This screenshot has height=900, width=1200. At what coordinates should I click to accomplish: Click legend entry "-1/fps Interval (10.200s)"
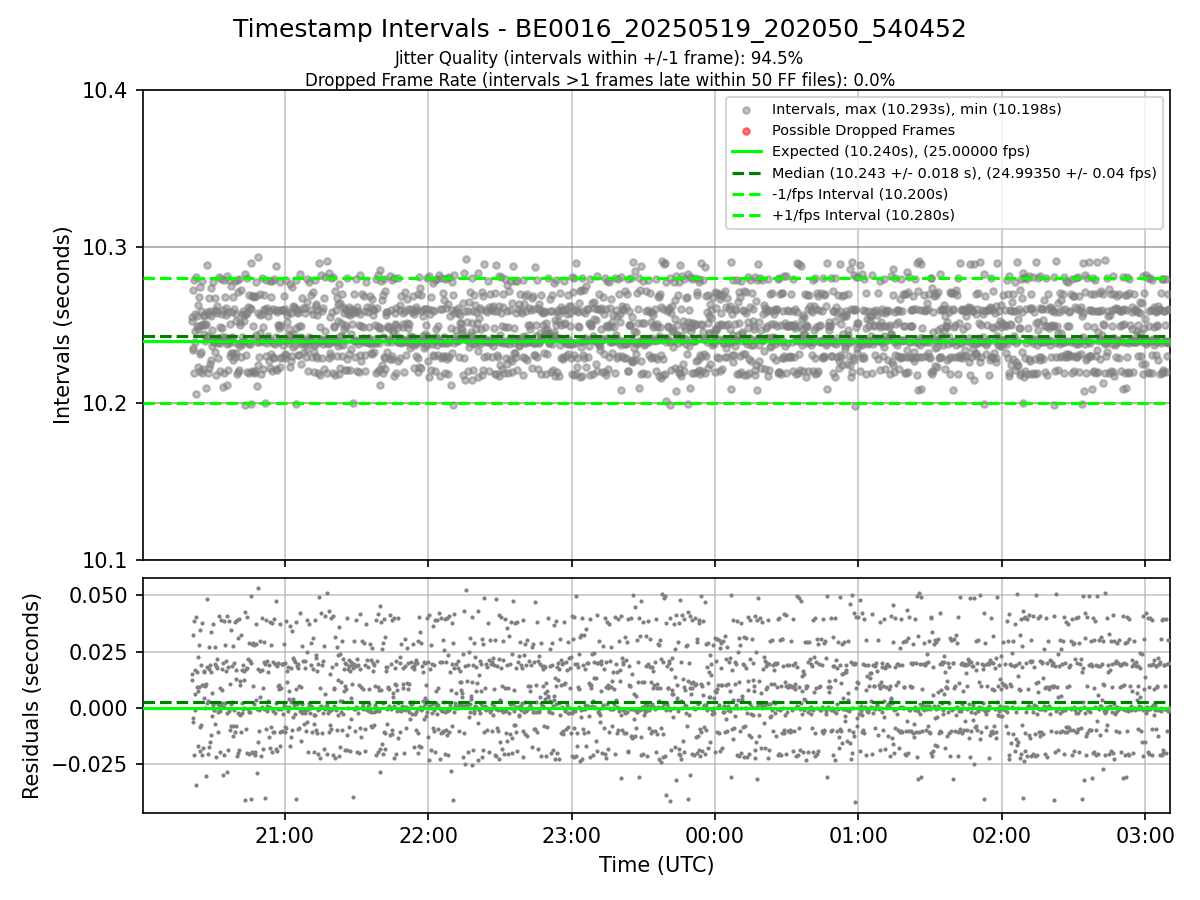(860, 194)
